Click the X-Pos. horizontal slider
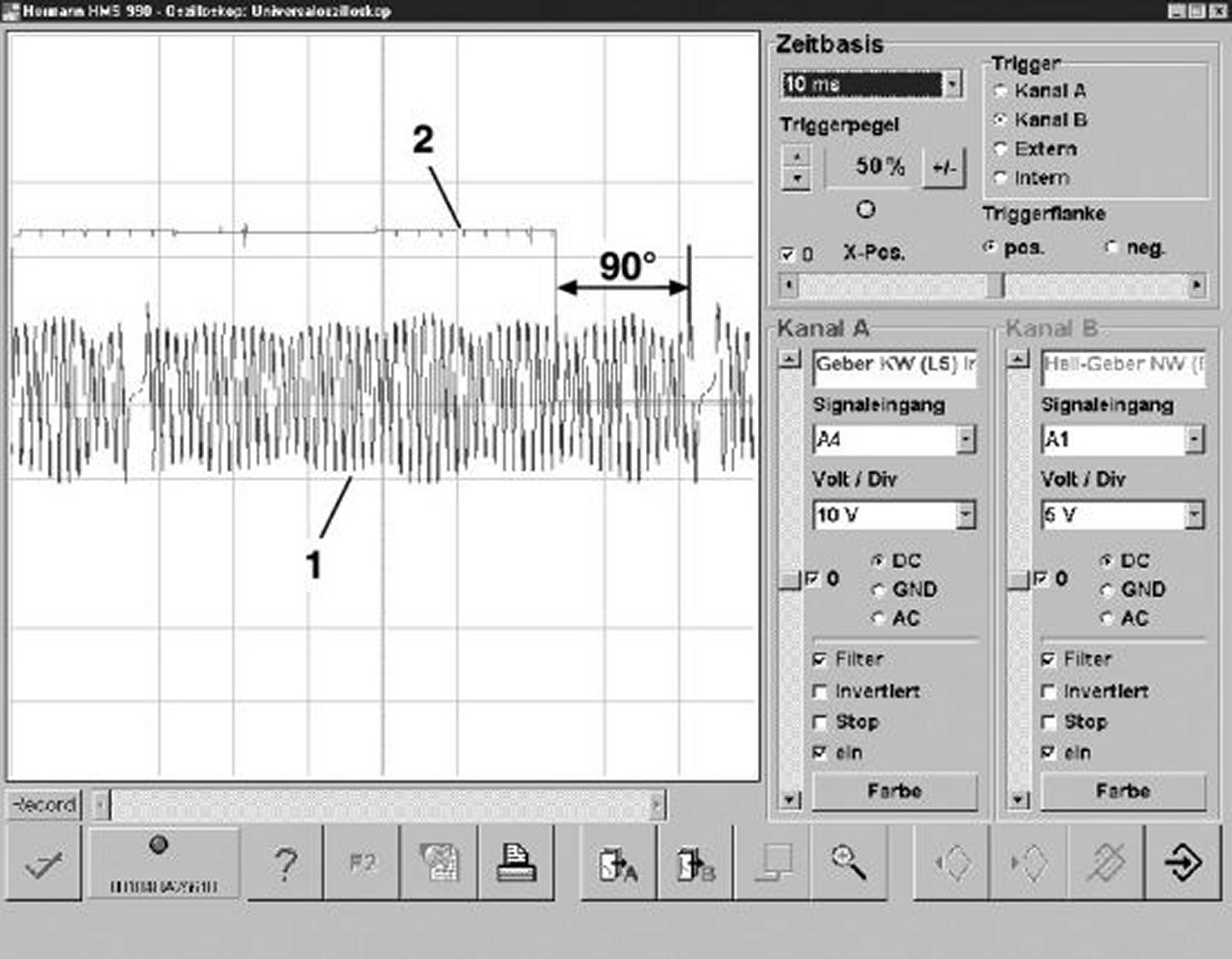The height and width of the screenshot is (959, 1232). [992, 285]
